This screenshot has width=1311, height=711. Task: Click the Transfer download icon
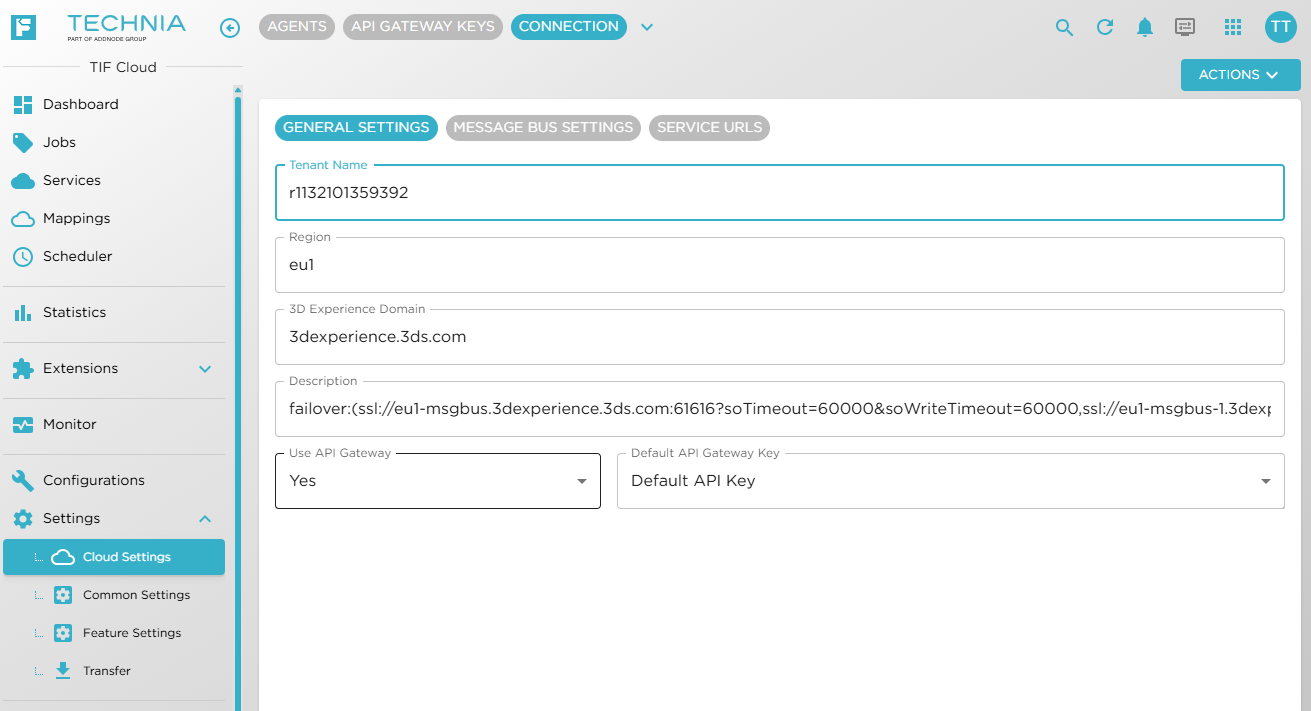click(x=63, y=671)
